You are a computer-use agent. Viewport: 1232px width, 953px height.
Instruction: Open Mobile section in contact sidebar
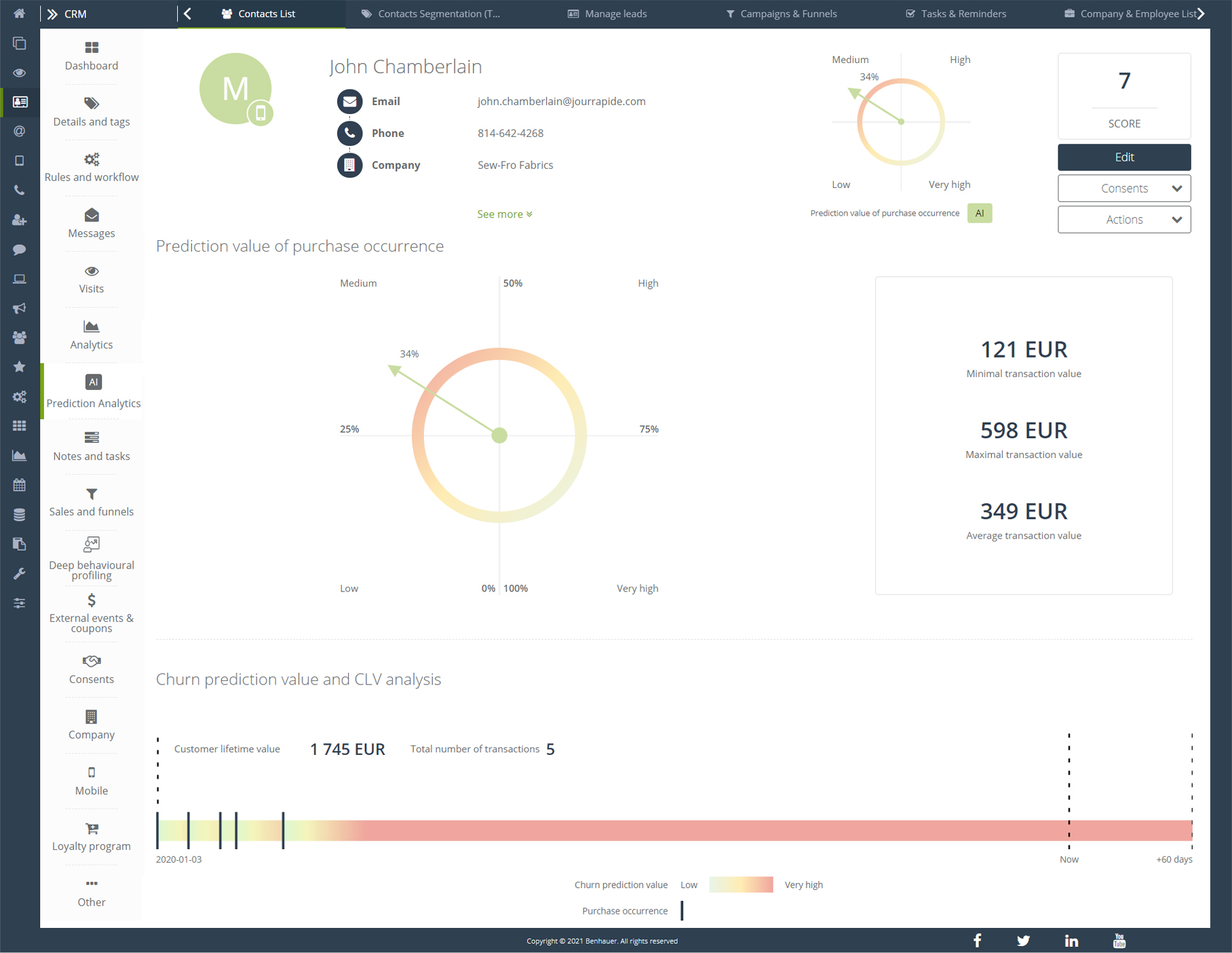92,781
